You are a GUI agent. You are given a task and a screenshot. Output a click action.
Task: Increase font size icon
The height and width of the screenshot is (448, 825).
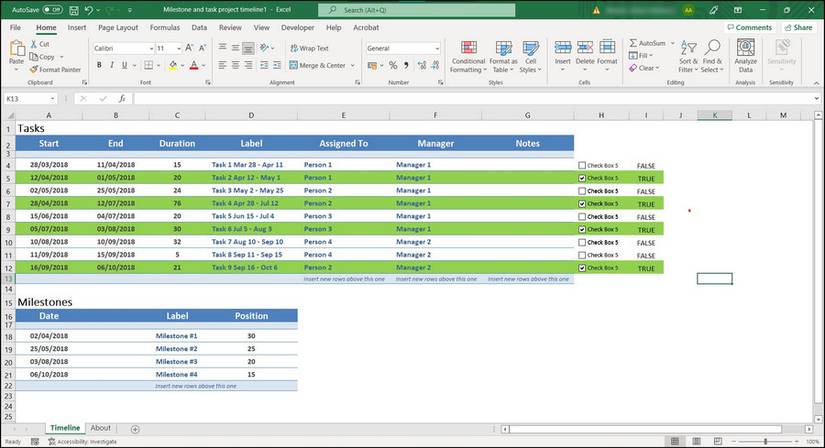(189, 48)
